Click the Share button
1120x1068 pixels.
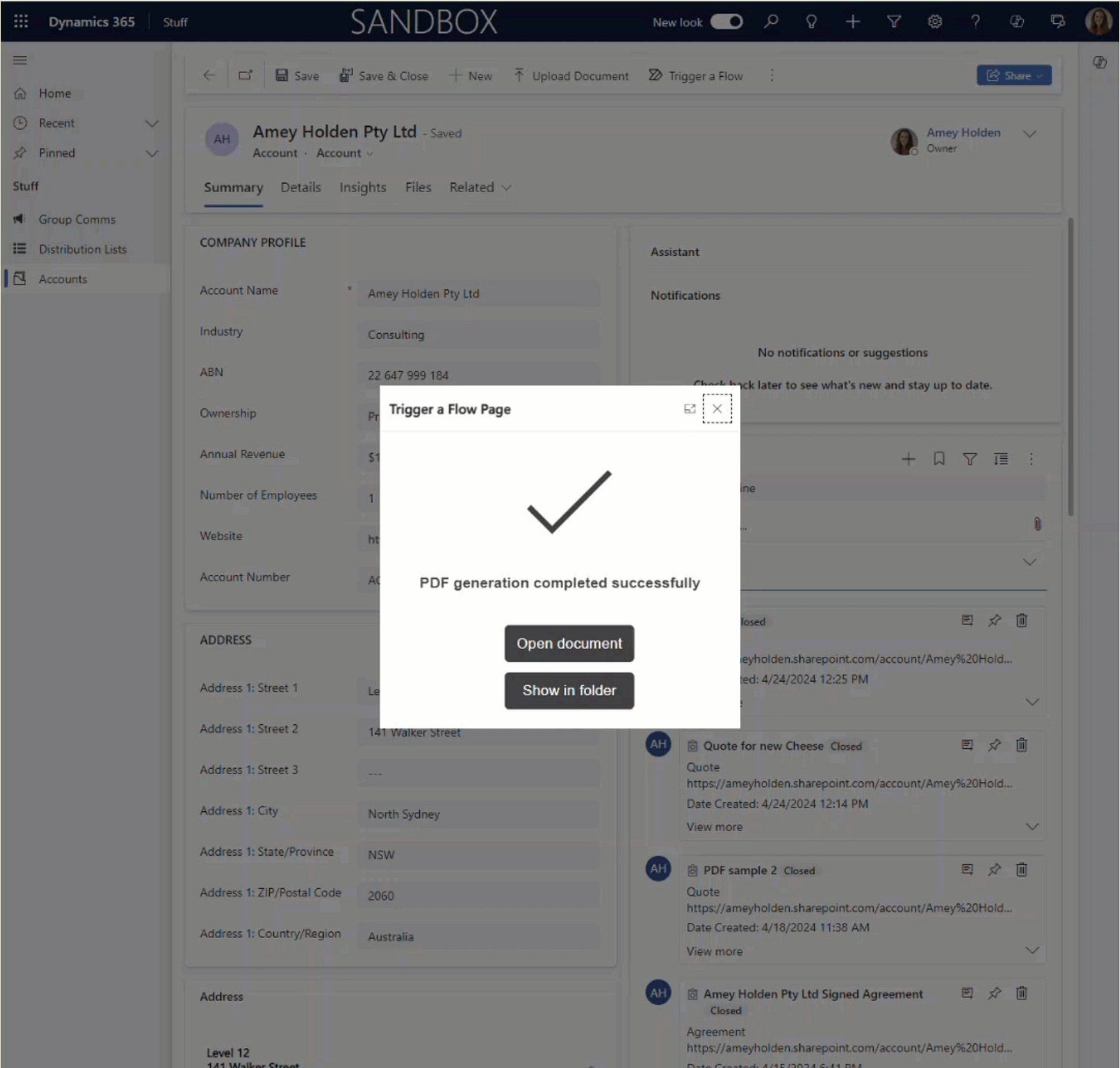(x=1014, y=75)
